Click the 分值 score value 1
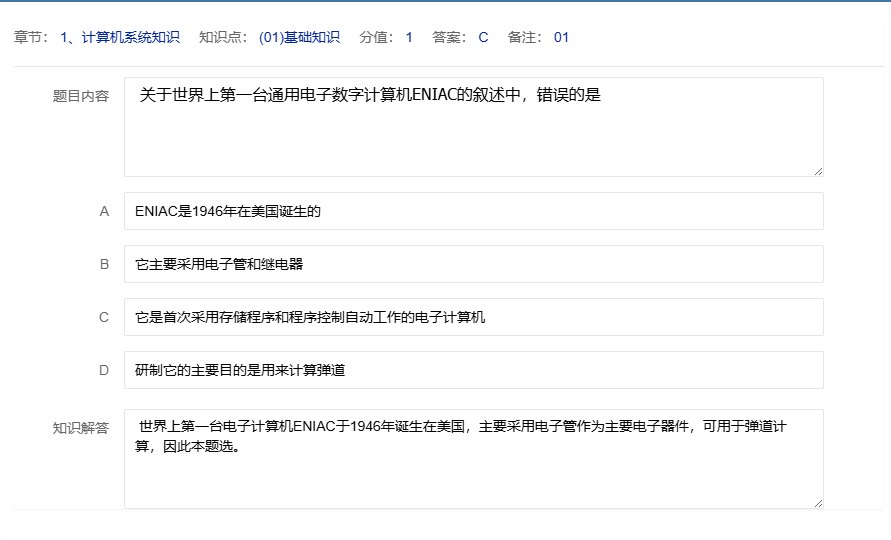Viewport: 891px width, 540px height. point(409,38)
